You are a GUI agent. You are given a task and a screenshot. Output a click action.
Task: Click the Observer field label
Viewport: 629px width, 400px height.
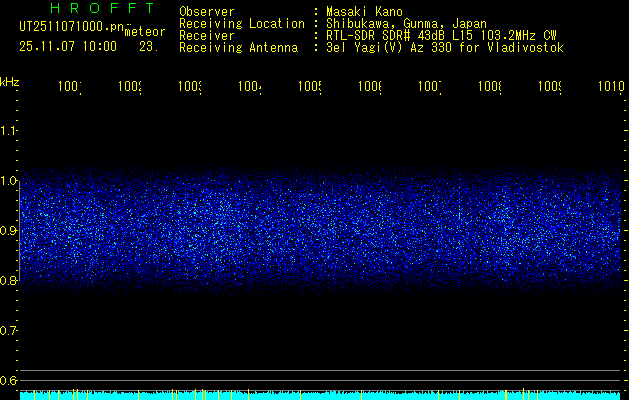pyautogui.click(x=207, y=11)
